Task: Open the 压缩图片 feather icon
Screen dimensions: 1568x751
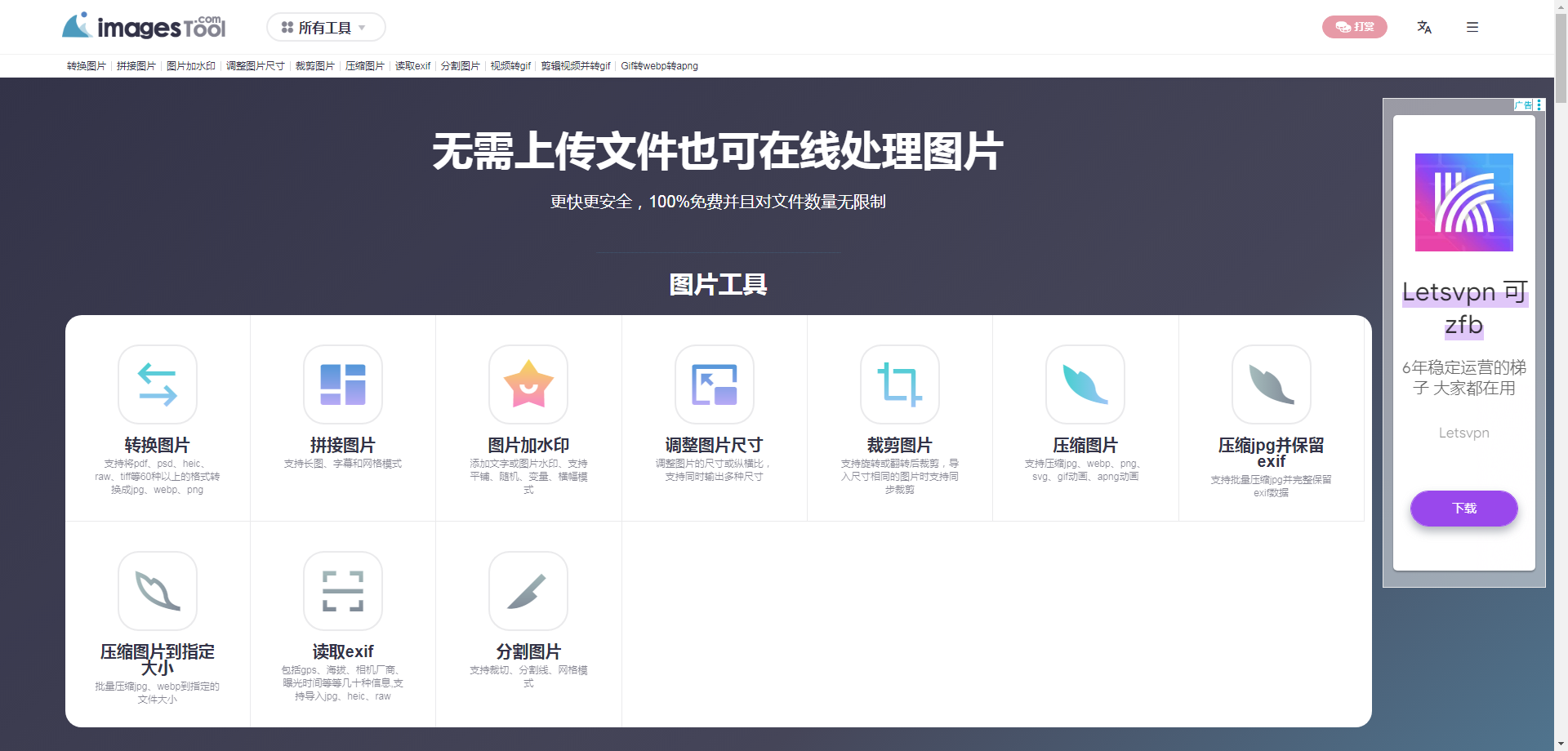Action: coord(1085,384)
